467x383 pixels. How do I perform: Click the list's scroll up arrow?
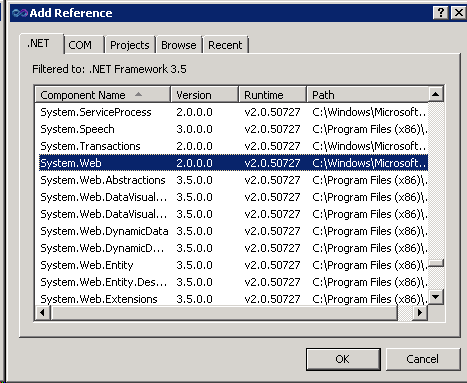point(436,94)
